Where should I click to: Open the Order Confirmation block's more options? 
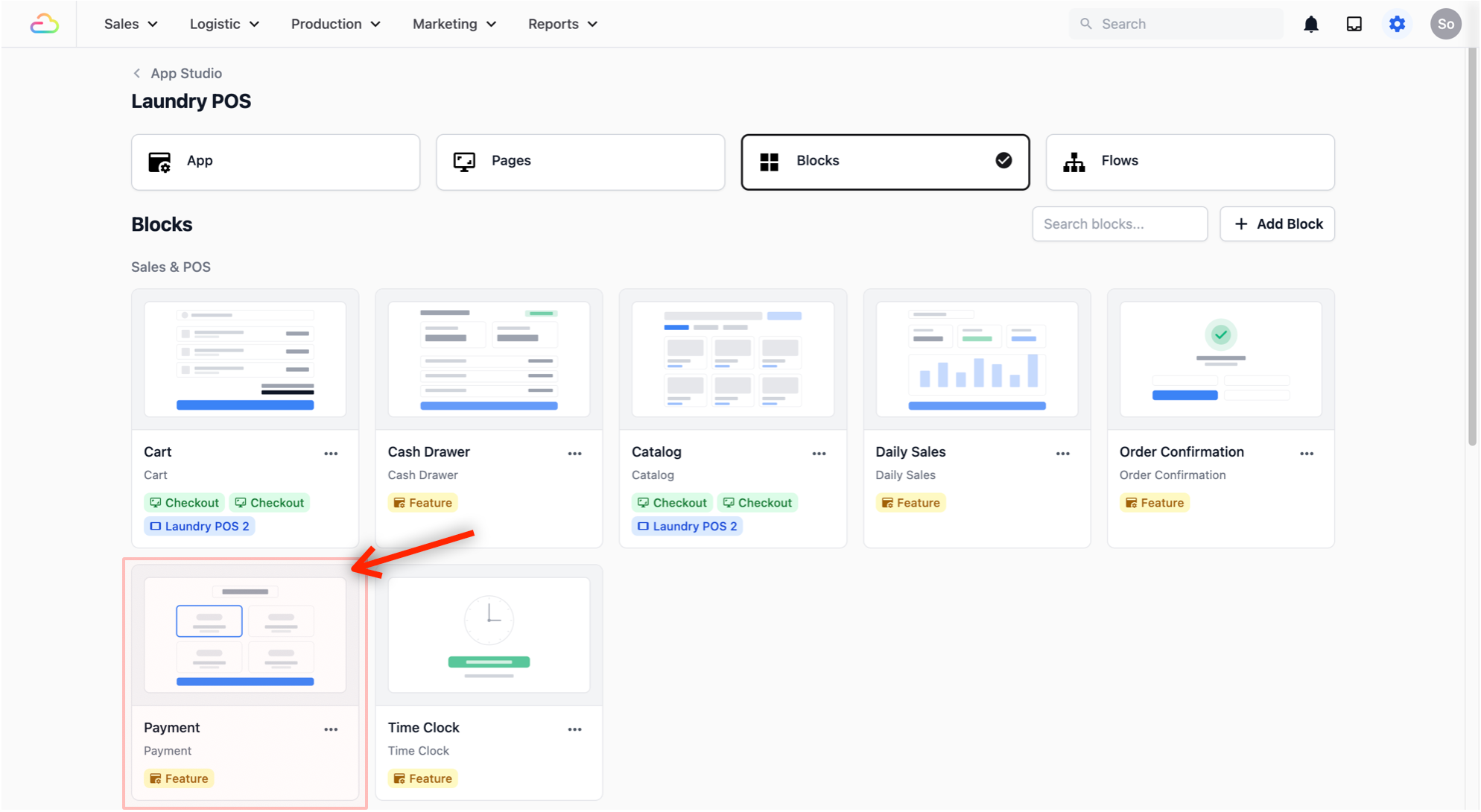1306,453
